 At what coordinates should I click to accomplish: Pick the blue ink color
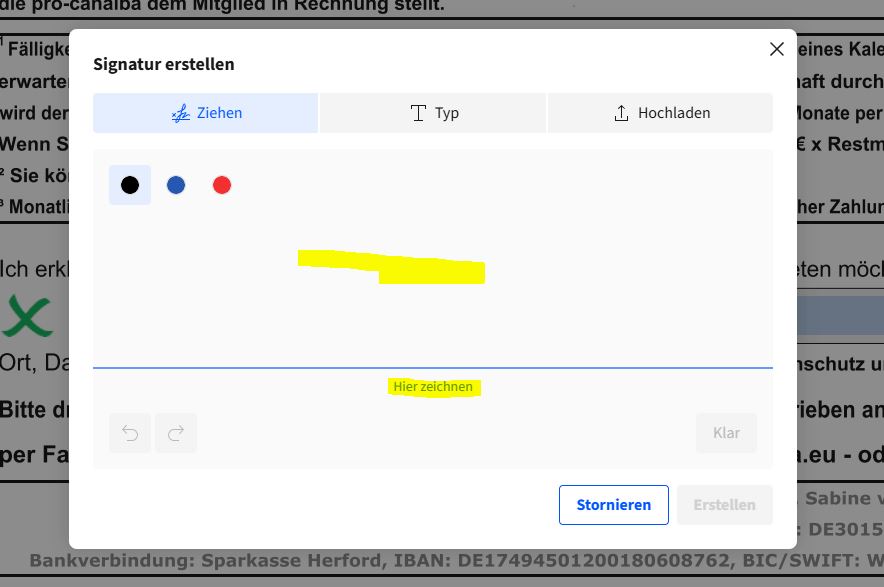tap(176, 185)
